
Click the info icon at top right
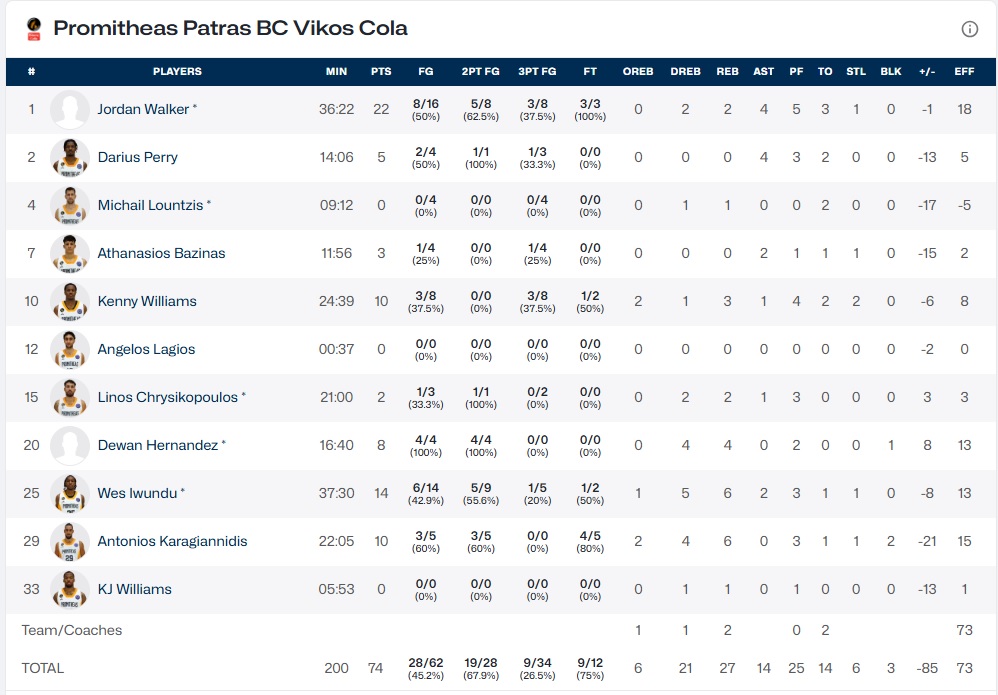[969, 29]
